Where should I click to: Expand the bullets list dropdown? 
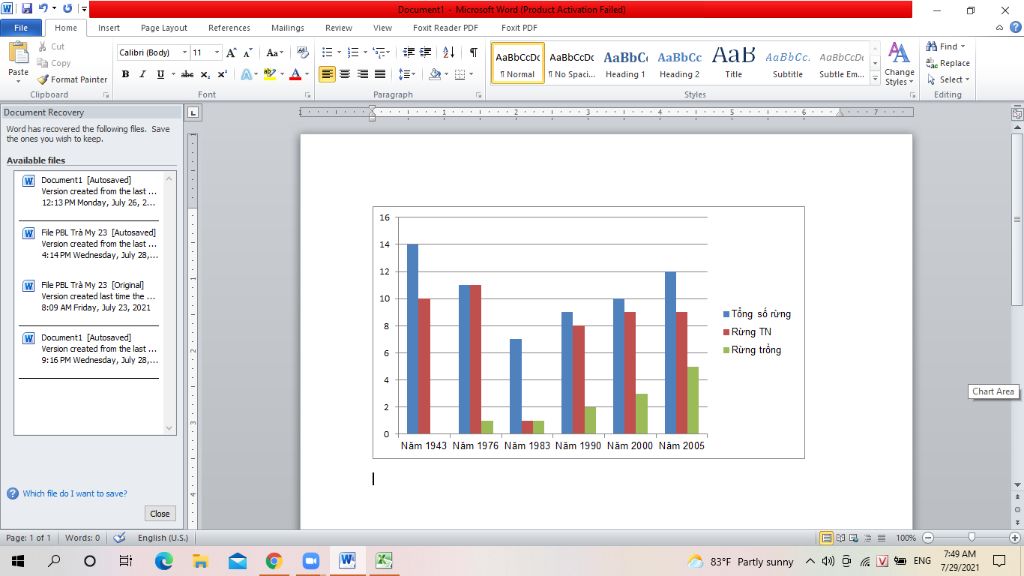(339, 52)
